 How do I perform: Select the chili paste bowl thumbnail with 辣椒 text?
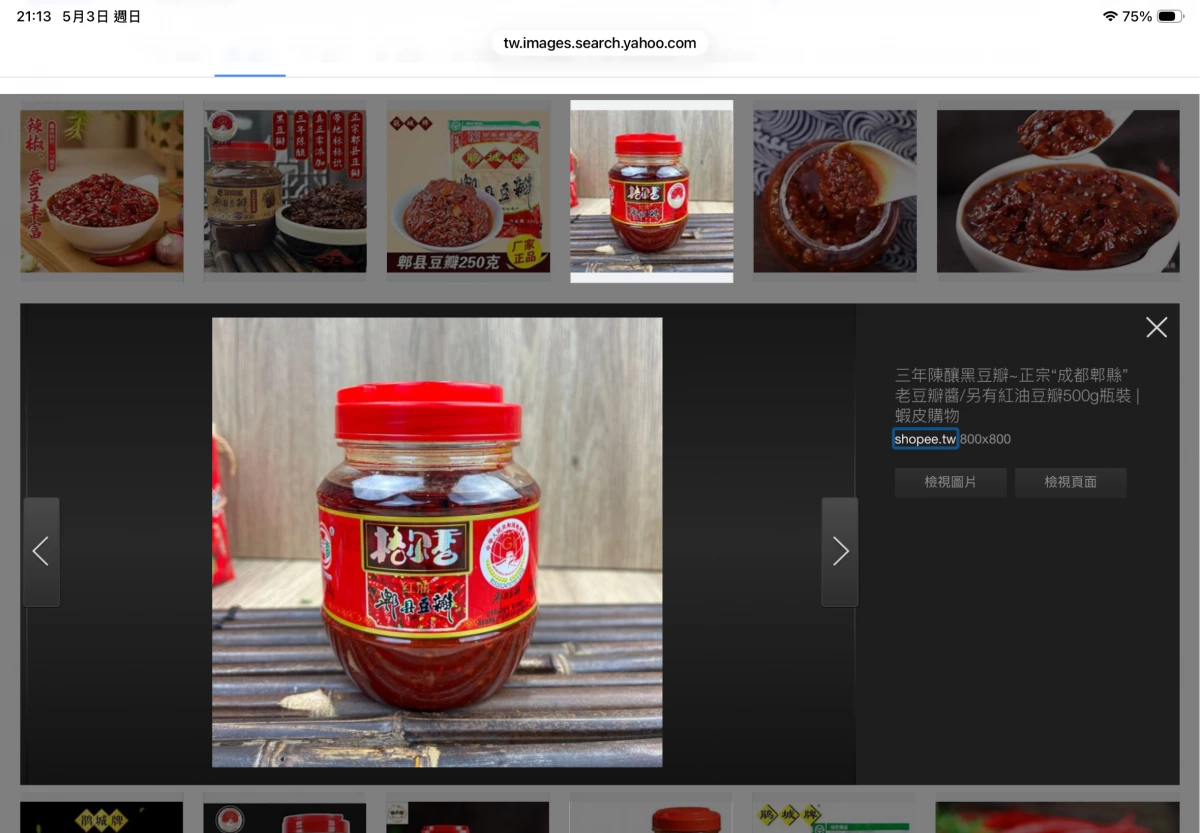click(102, 191)
